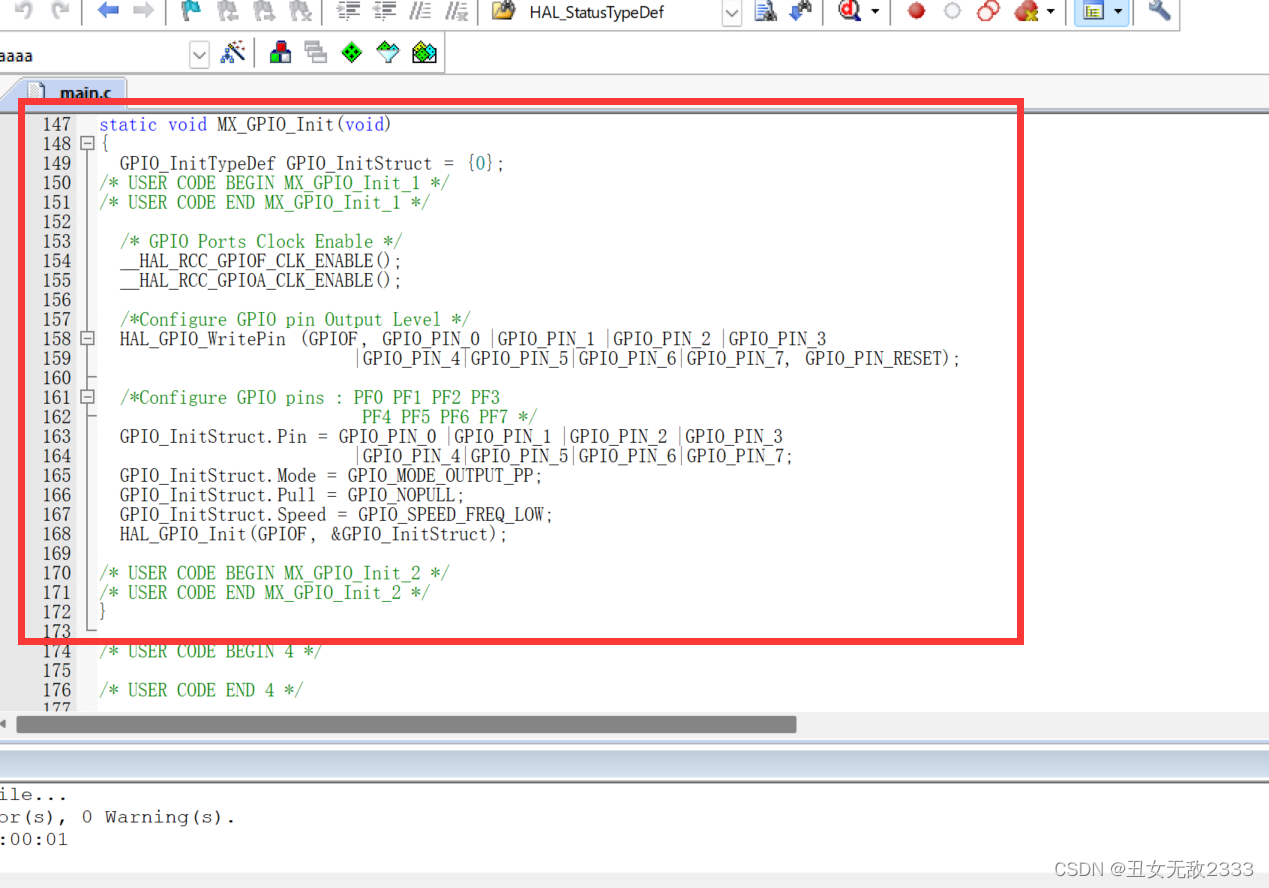Open Manage Run-Time Environment green diamond
Image resolution: width=1269 pixels, height=888 pixels.
[x=352, y=53]
